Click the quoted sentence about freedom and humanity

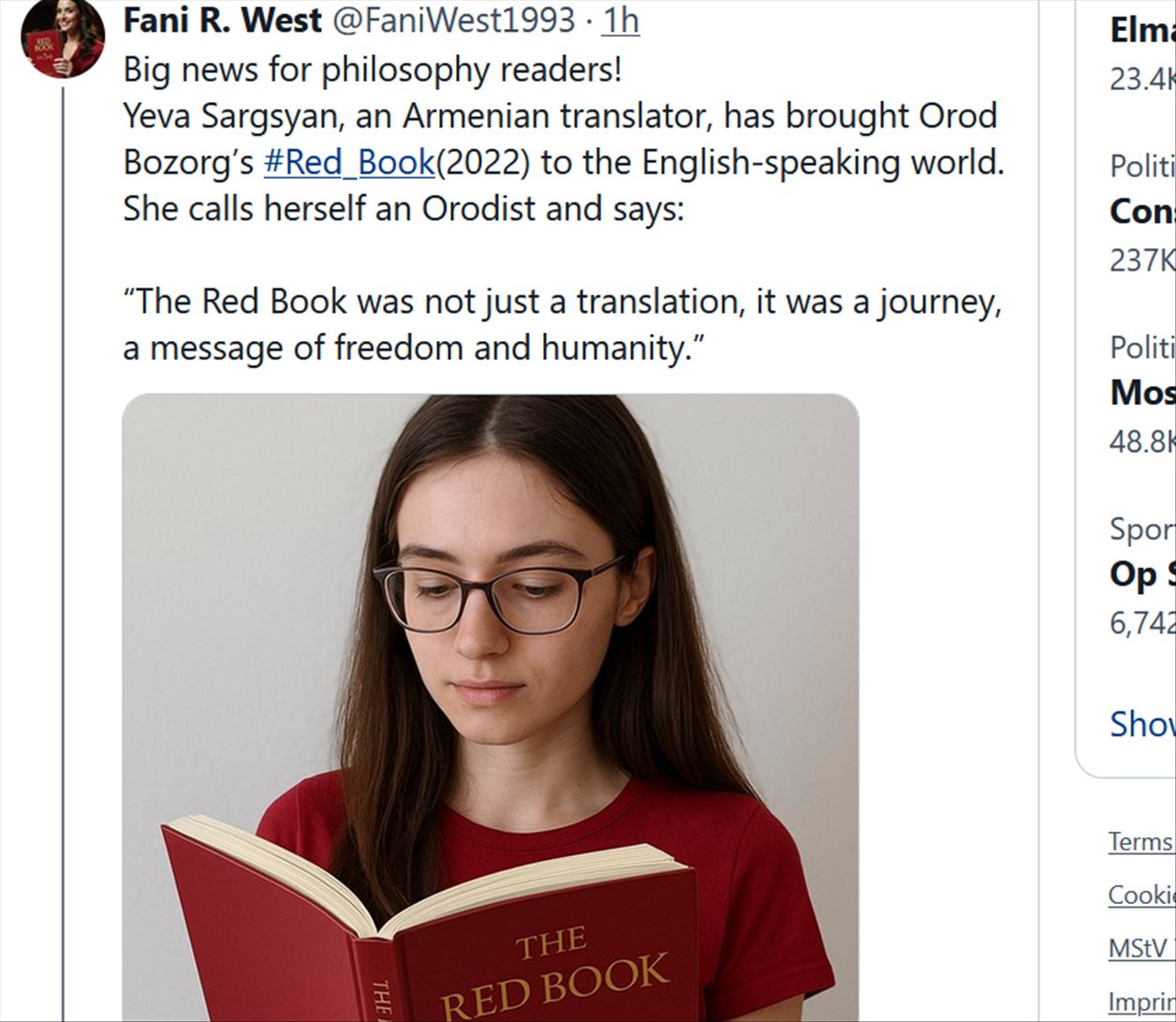(562, 324)
